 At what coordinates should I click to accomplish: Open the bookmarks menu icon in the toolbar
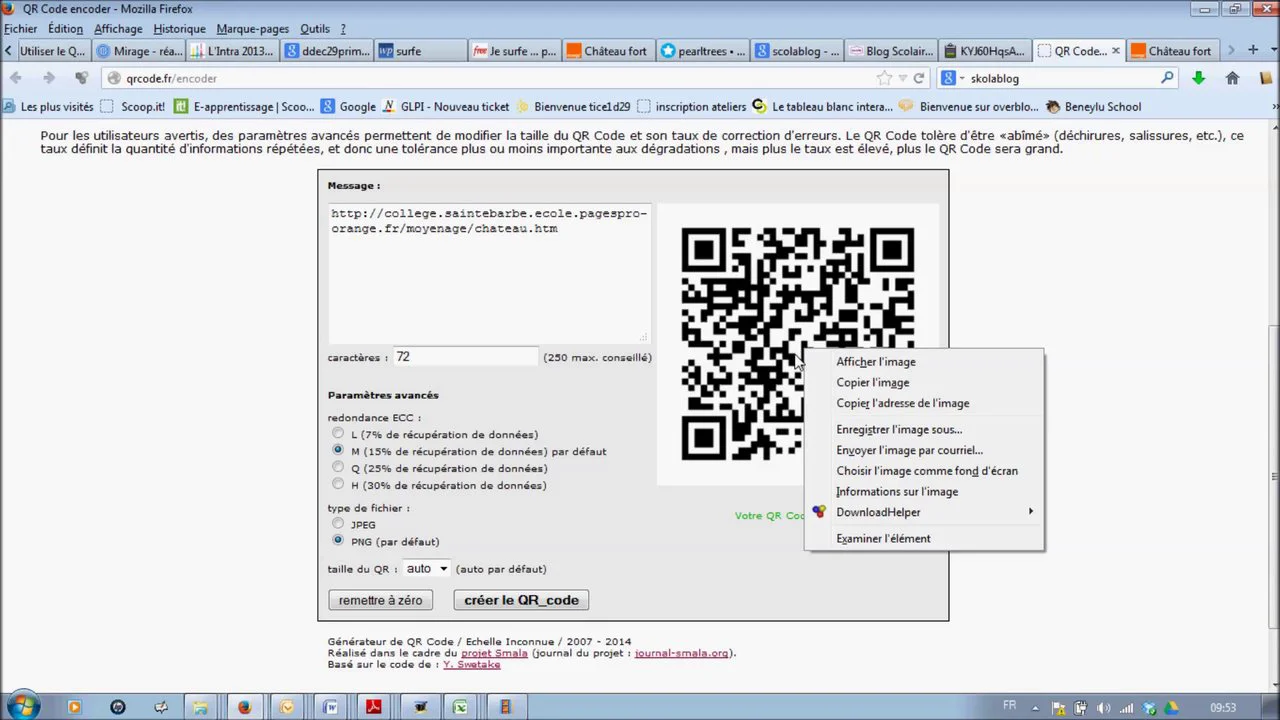coord(1265,78)
